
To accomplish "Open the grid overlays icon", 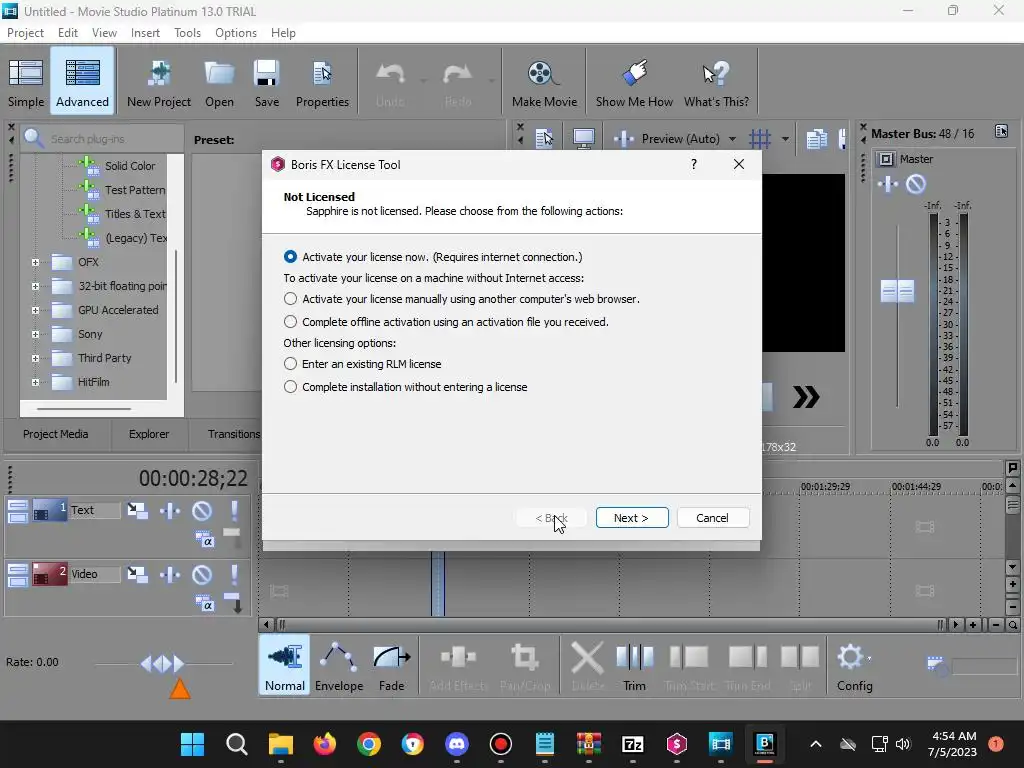I will [x=760, y=138].
